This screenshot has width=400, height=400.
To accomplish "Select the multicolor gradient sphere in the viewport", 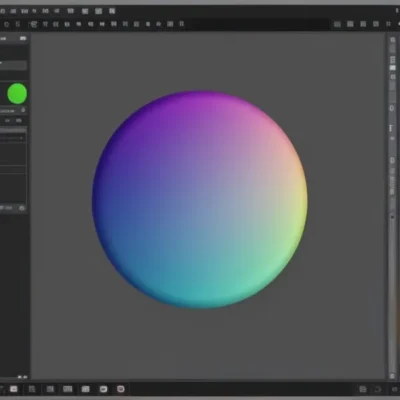I will tap(200, 199).
